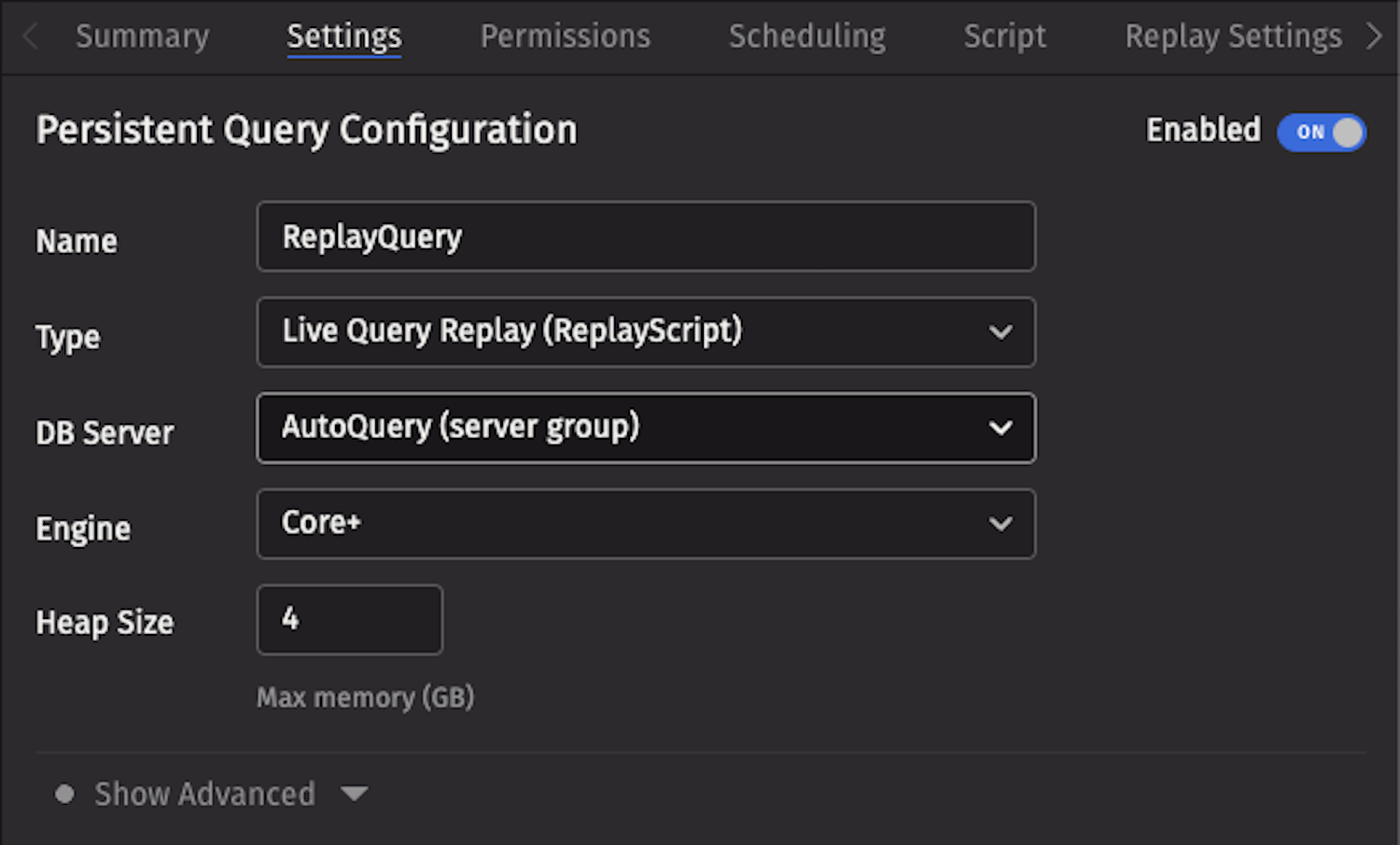Click the chevron arrow in the DB Server field
This screenshot has height=845, width=1400.
click(x=1001, y=429)
